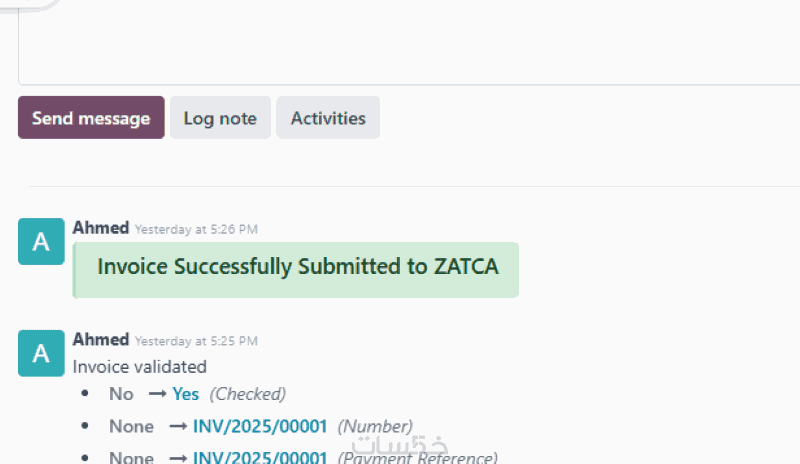Click the Yesterday at 5:25 PM timestamp
The width and height of the screenshot is (800, 464).
click(196, 341)
